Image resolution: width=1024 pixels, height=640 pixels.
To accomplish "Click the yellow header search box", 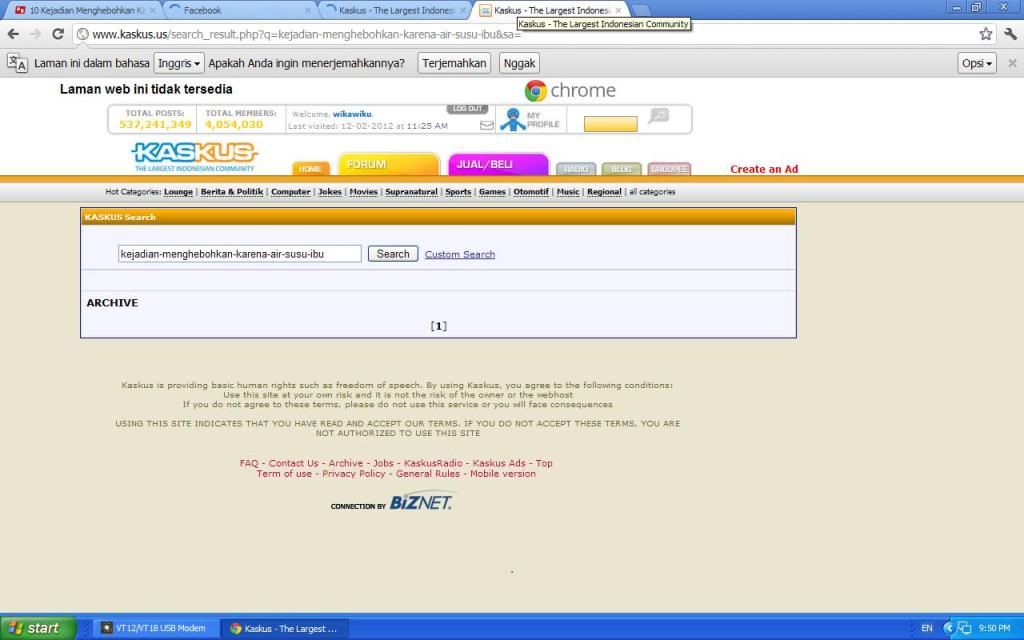I will coord(611,124).
